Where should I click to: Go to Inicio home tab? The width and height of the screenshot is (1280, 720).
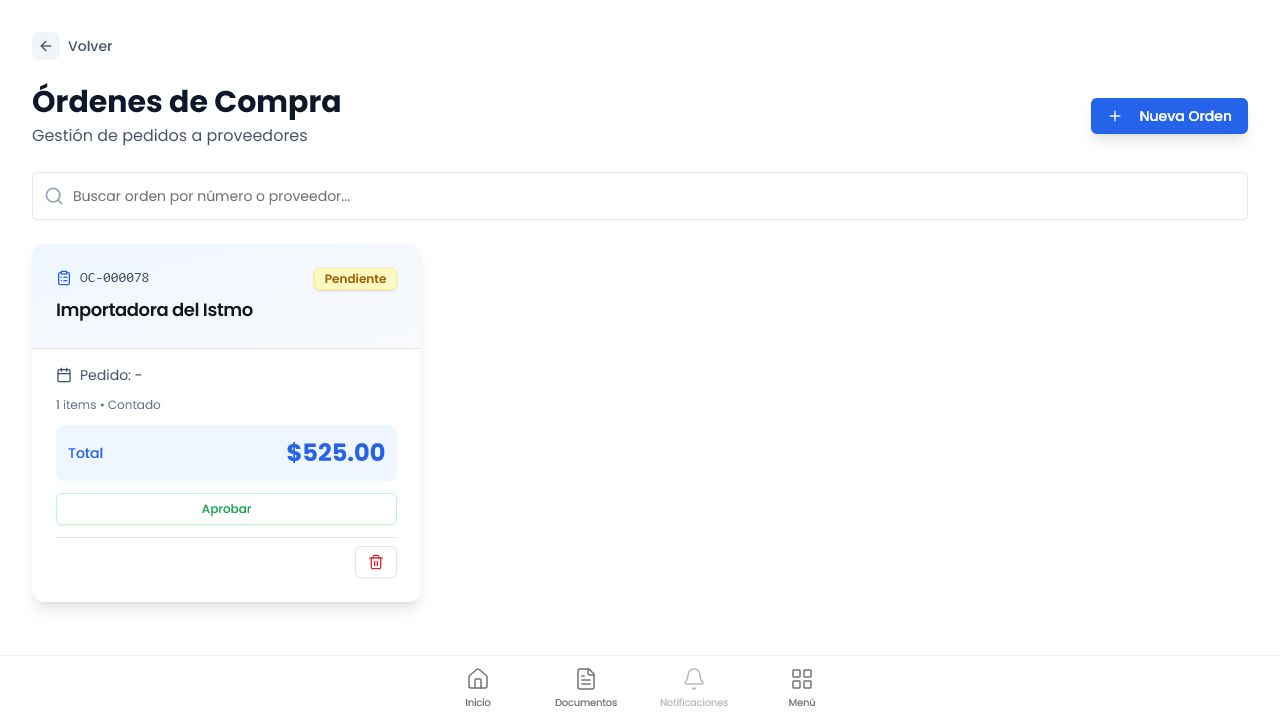point(478,687)
